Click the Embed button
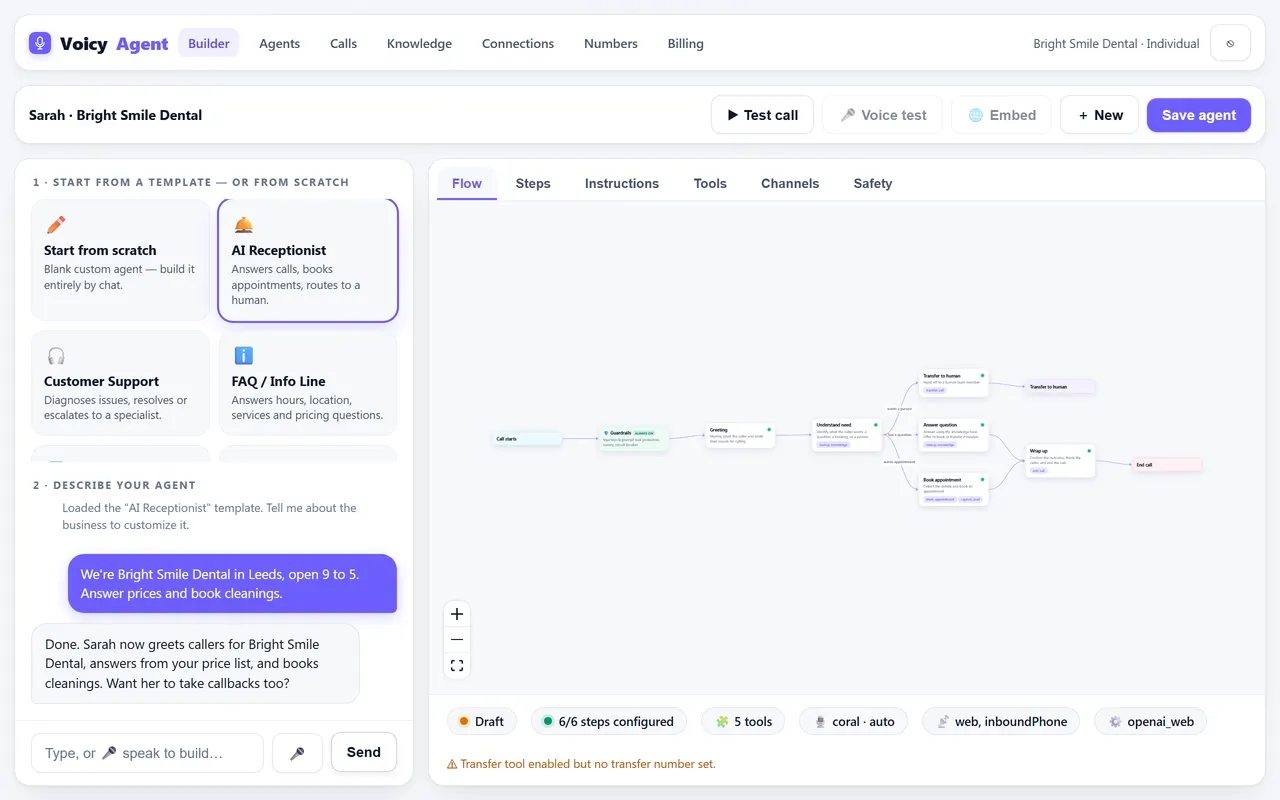The height and width of the screenshot is (800, 1280). (1001, 115)
